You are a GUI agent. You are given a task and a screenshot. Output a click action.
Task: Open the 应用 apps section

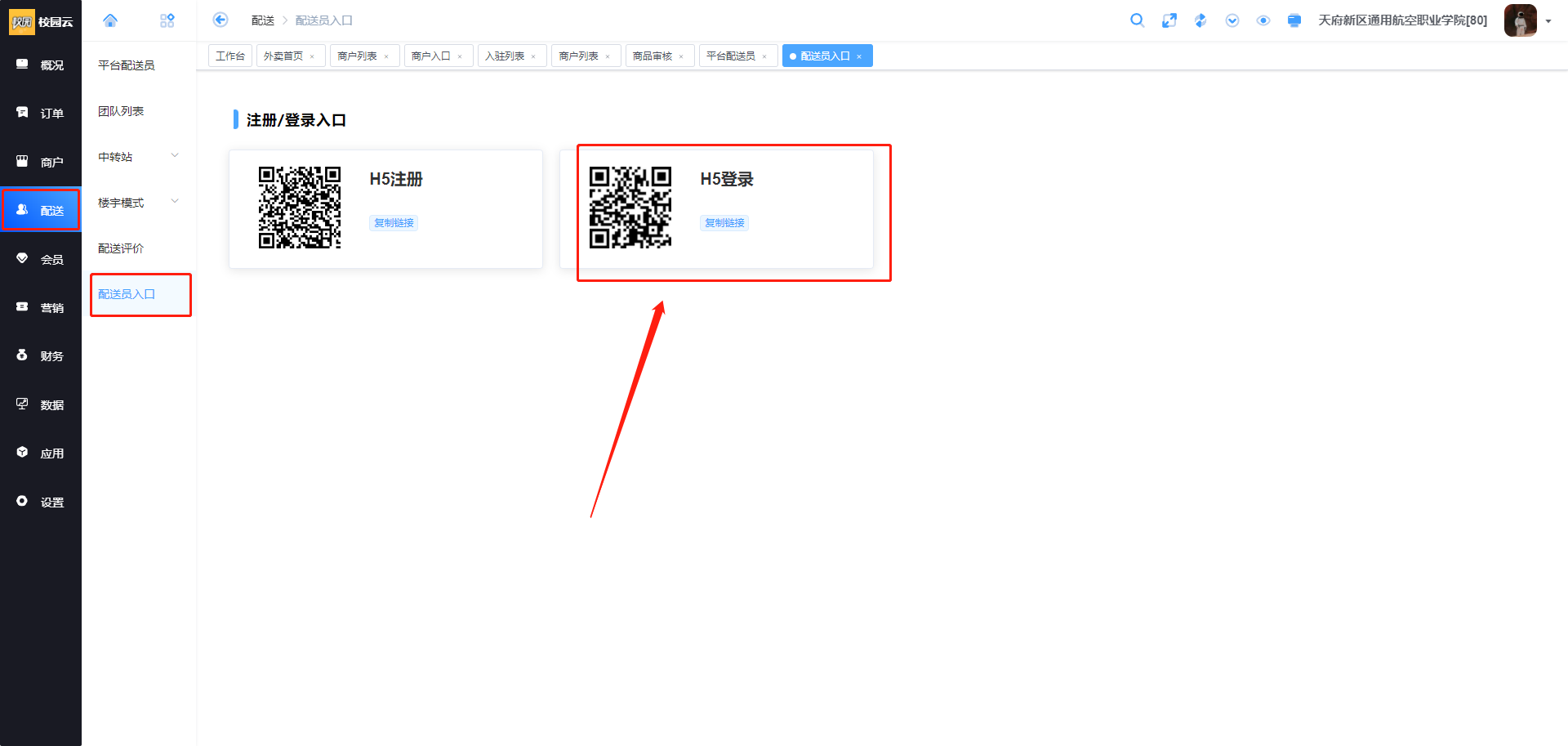click(41, 453)
